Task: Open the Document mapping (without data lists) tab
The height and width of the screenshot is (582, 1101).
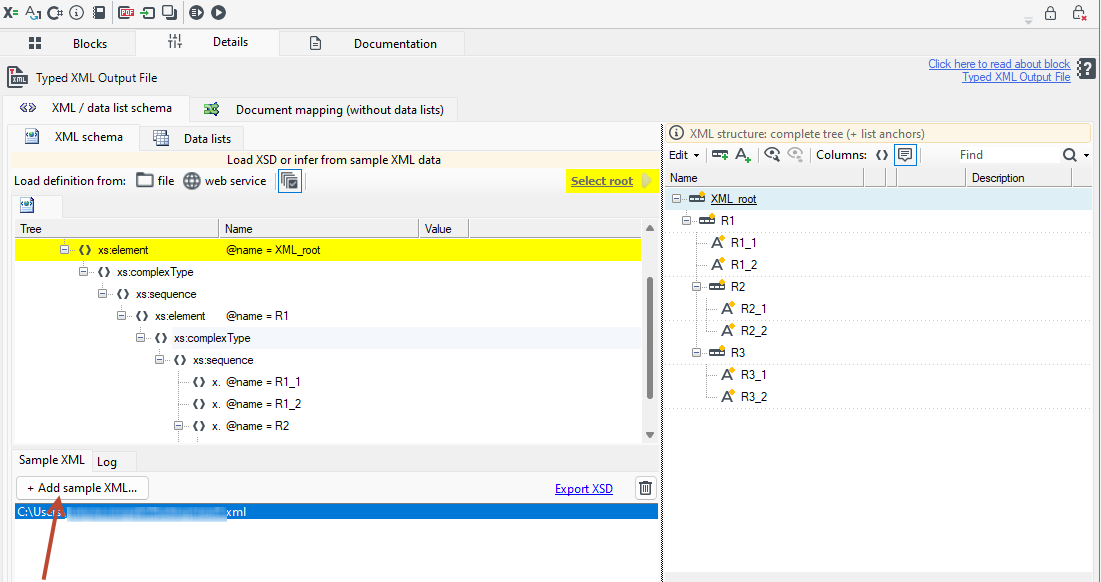Action: [324, 110]
